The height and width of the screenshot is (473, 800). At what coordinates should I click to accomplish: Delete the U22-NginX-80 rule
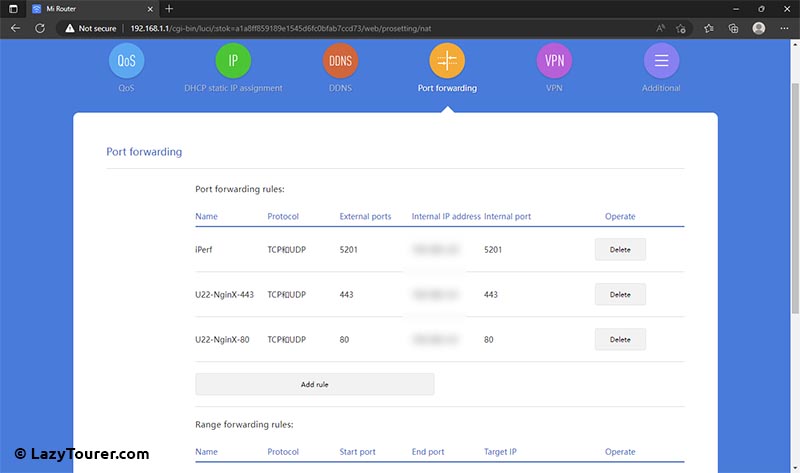pos(620,340)
